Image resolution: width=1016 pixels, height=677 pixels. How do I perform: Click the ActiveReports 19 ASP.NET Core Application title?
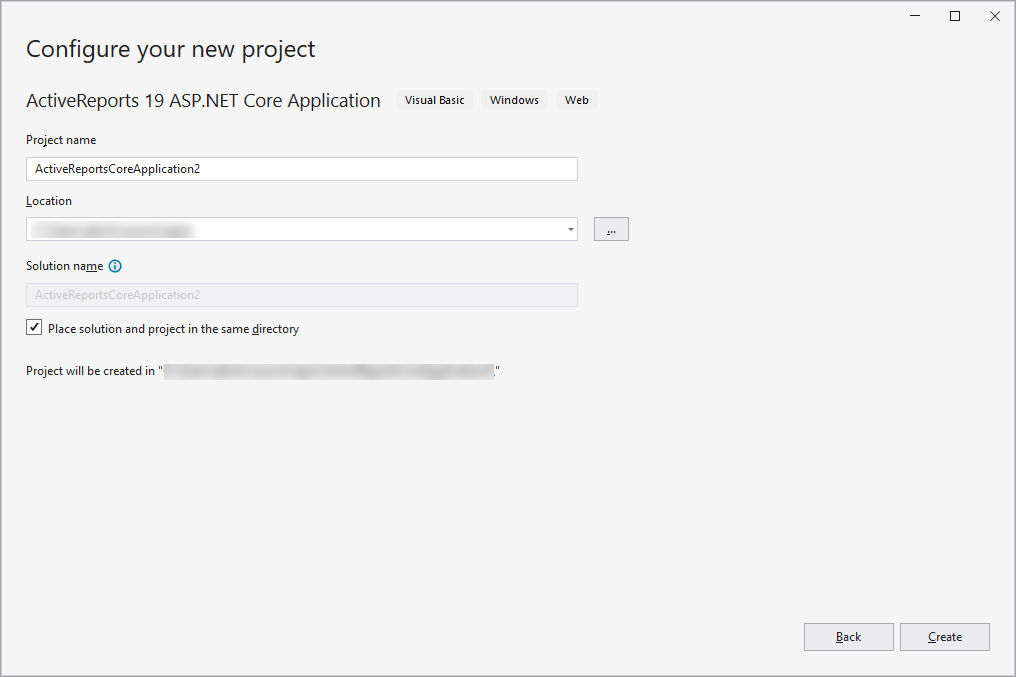pos(203,101)
